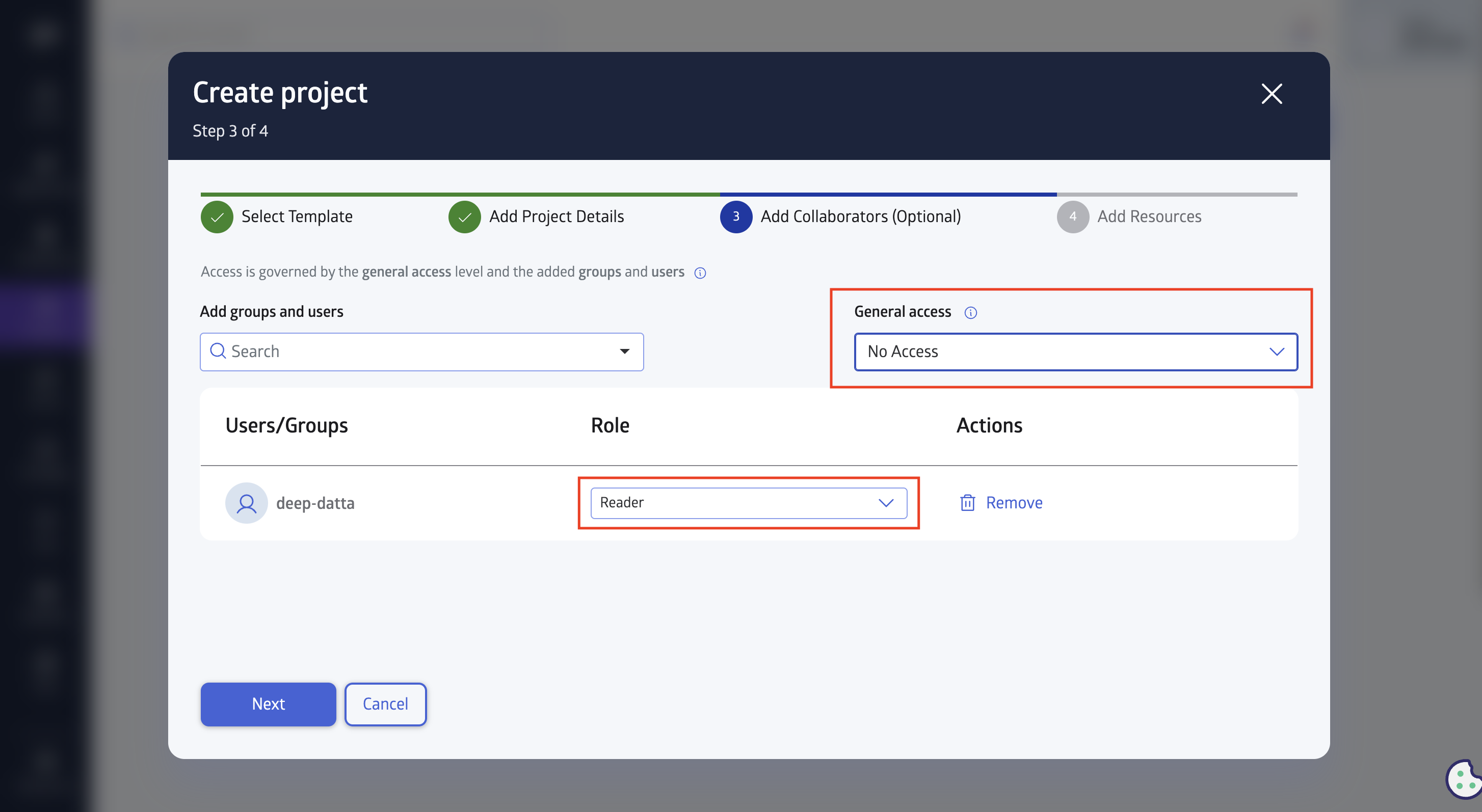Expand the General access dropdown
Image resolution: width=1482 pixels, height=812 pixels.
click(x=1076, y=351)
